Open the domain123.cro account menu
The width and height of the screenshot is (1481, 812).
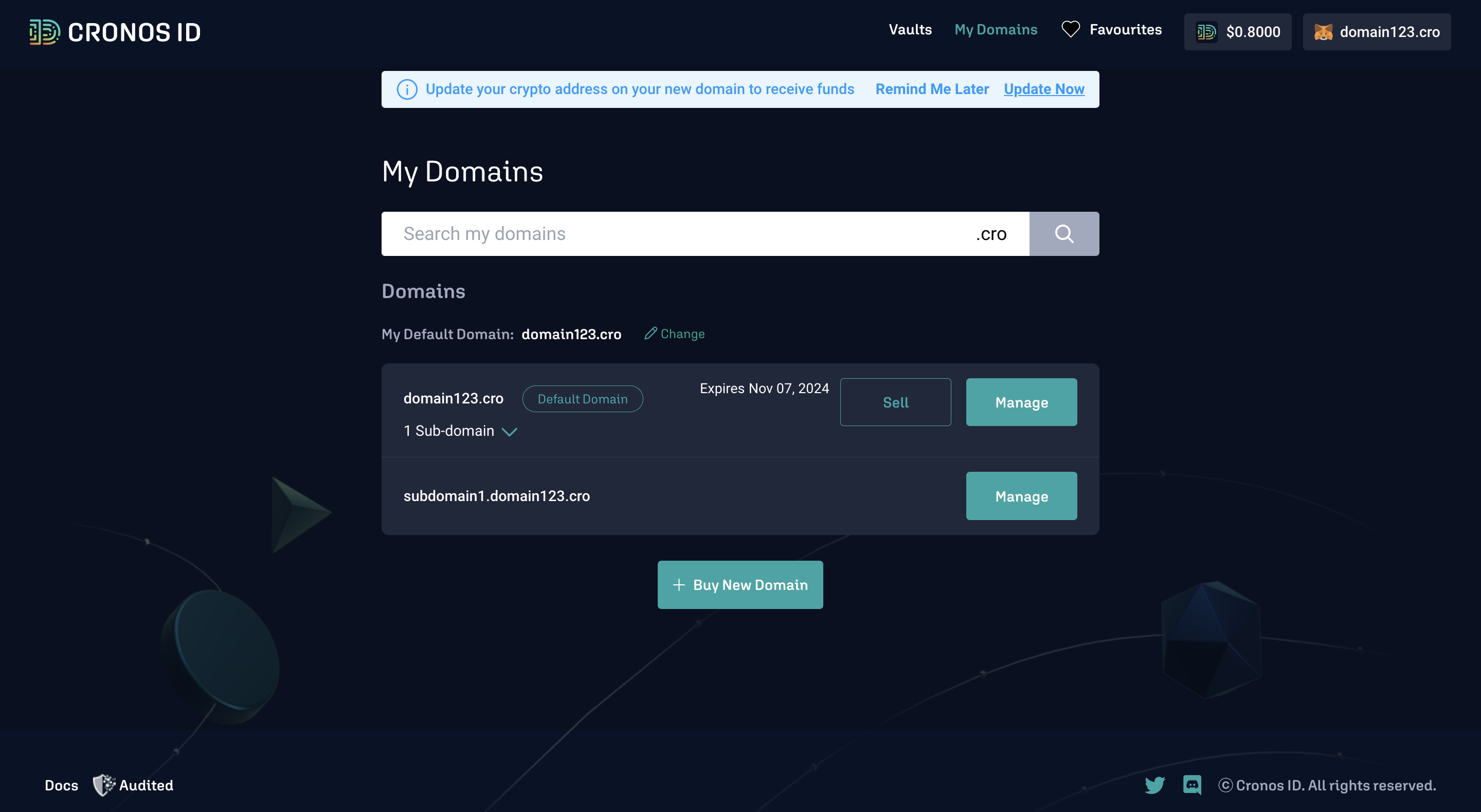(1377, 32)
